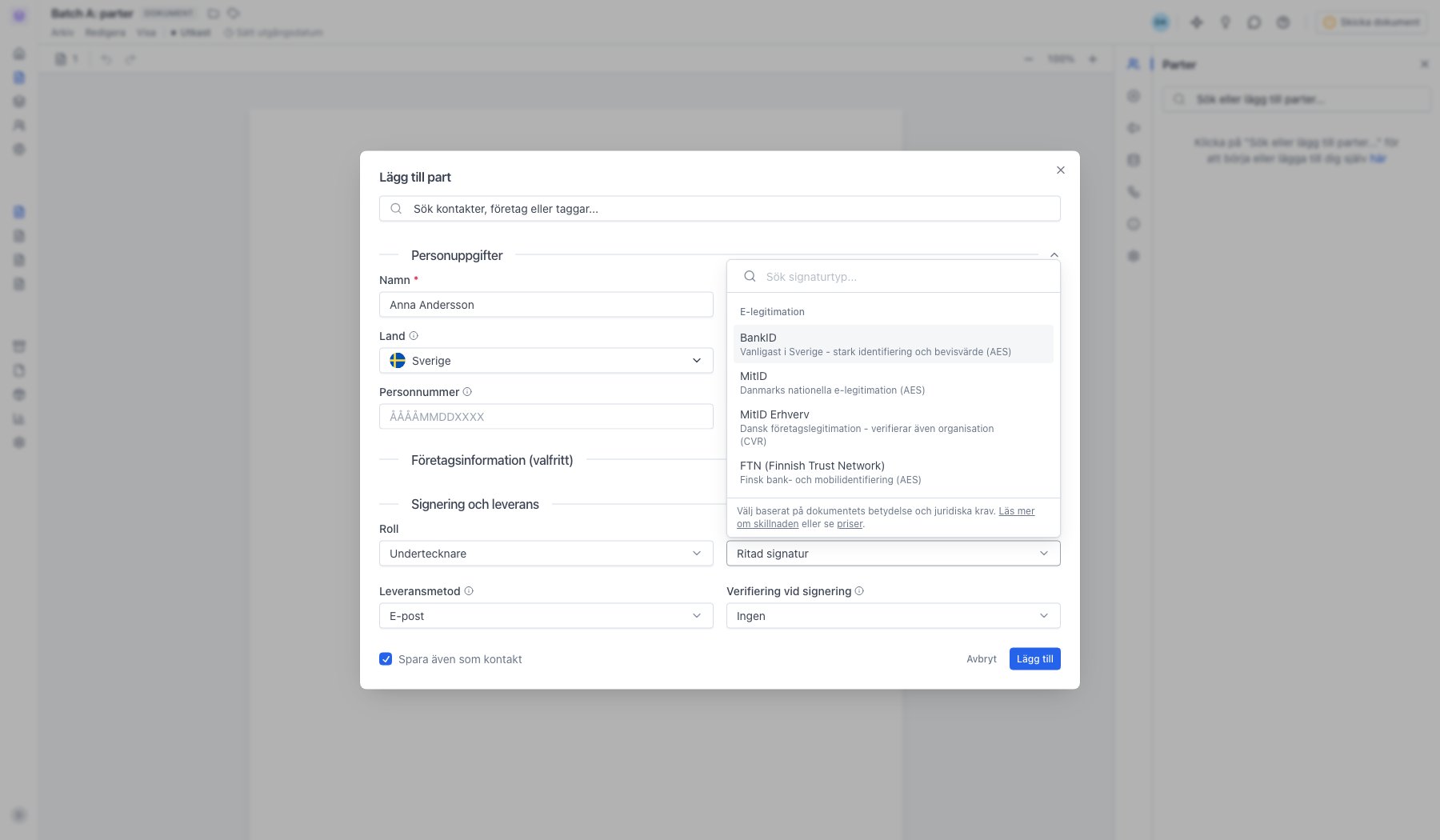Screen dimensions: 1440x840
Task: Click Avbryt to cancel
Action: coord(982,659)
